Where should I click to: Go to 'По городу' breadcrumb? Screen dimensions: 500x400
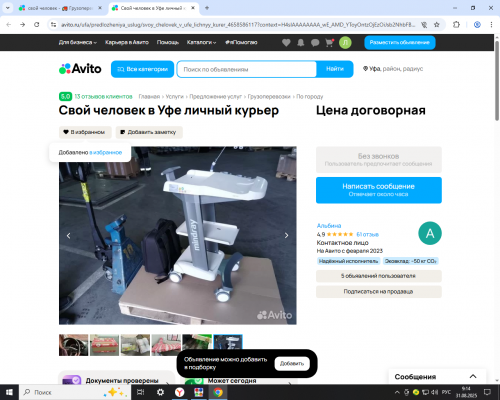click(x=310, y=96)
